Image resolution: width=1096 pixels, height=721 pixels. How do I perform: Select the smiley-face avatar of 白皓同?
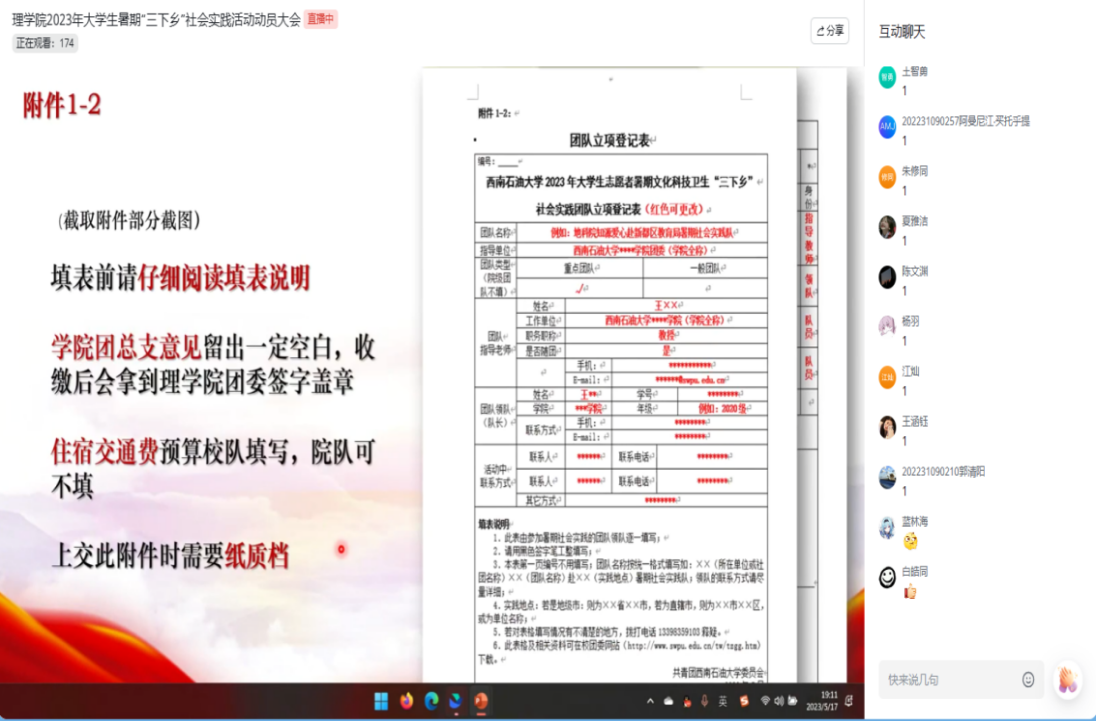pyautogui.click(x=887, y=578)
